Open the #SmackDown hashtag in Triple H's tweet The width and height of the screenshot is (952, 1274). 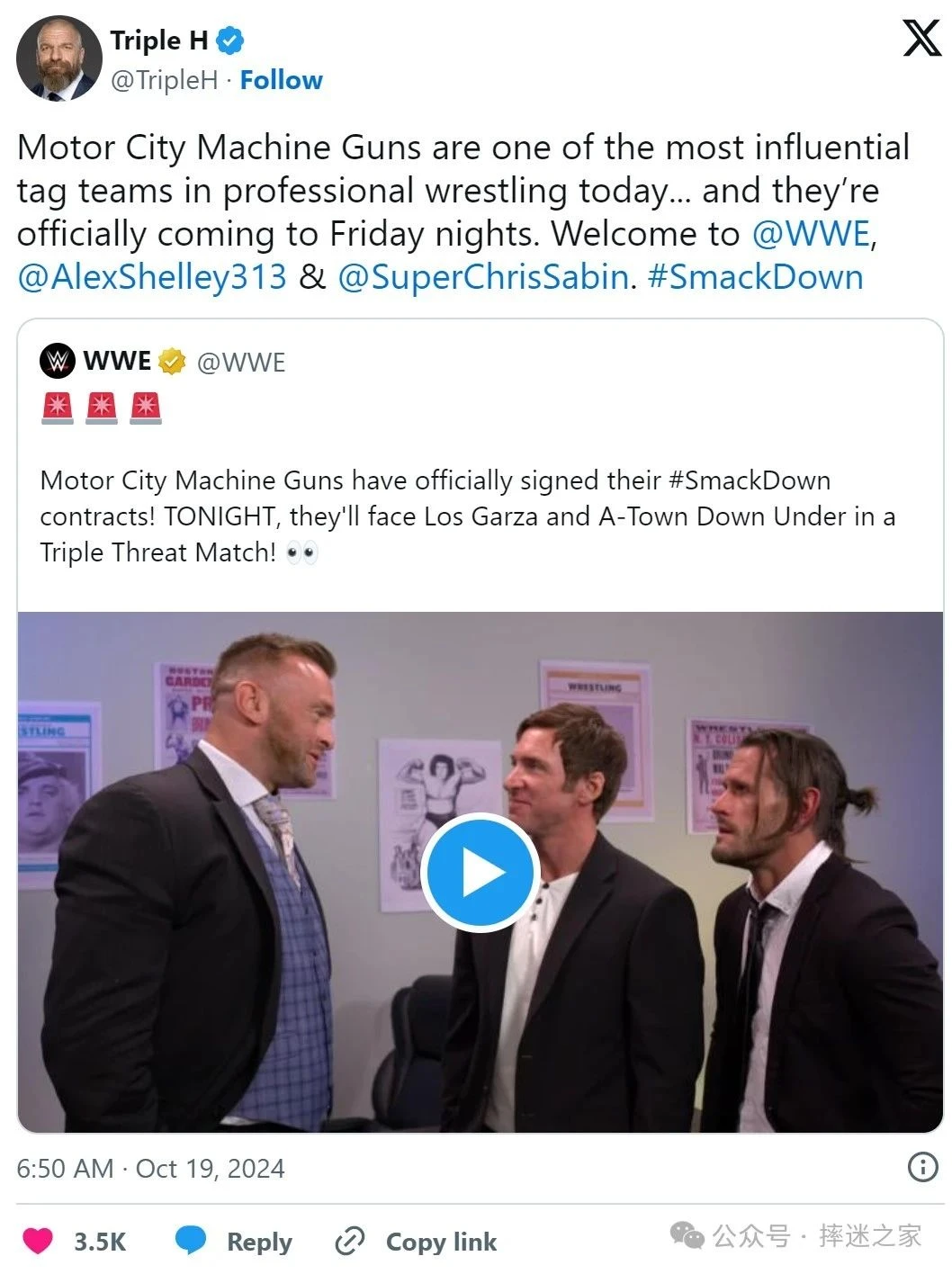tap(755, 277)
